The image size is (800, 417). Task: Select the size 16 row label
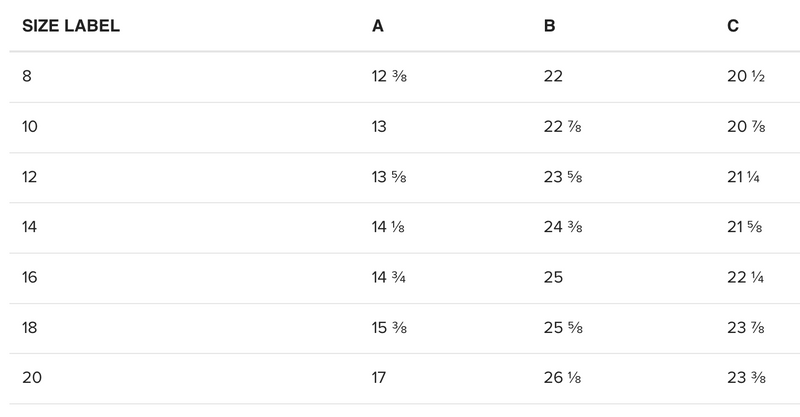click(x=30, y=278)
